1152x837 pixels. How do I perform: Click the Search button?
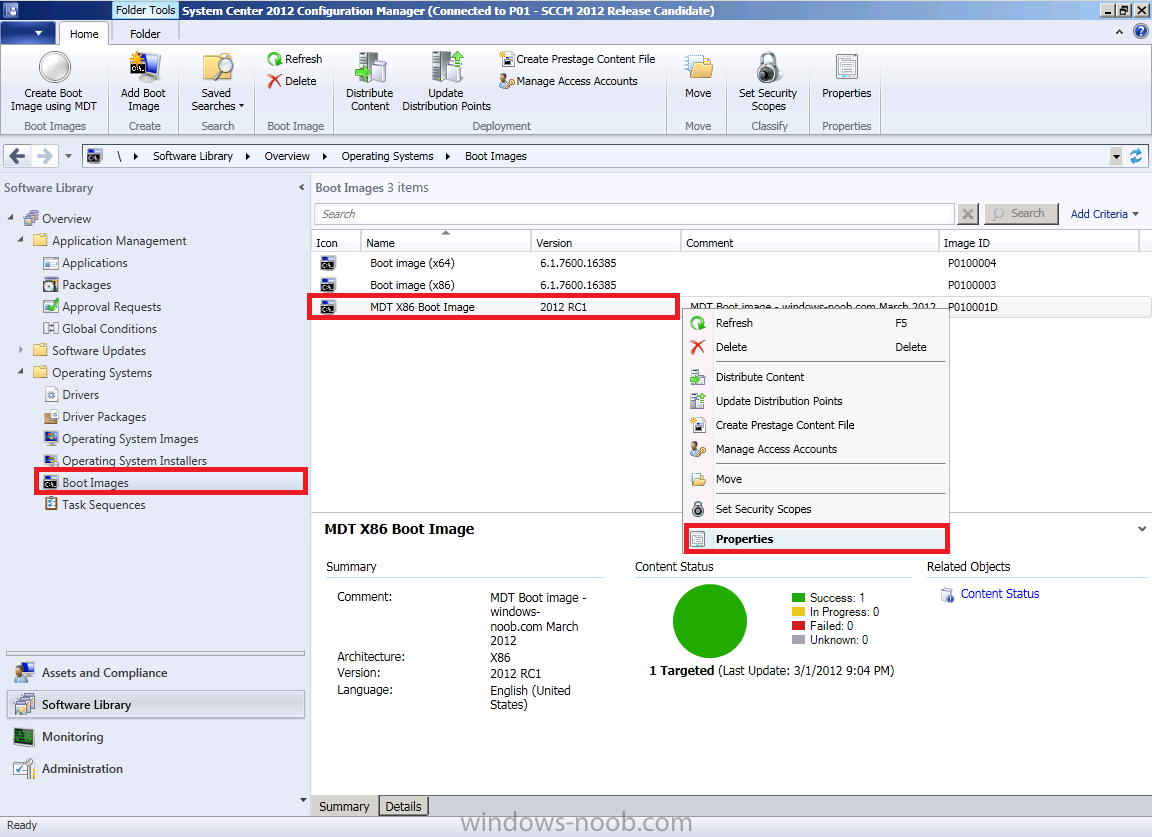click(x=1021, y=214)
